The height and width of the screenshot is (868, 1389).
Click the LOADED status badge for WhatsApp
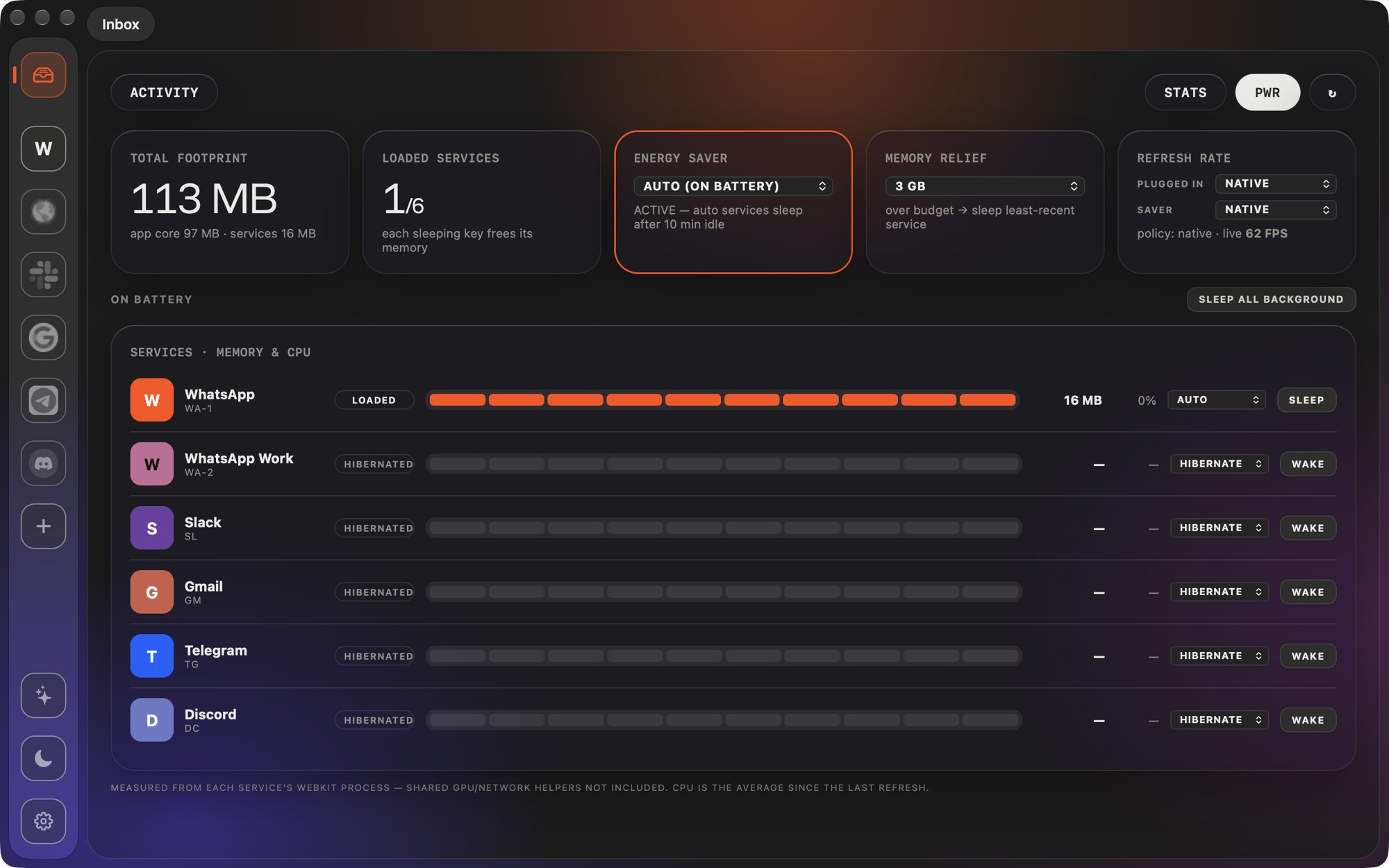point(374,400)
